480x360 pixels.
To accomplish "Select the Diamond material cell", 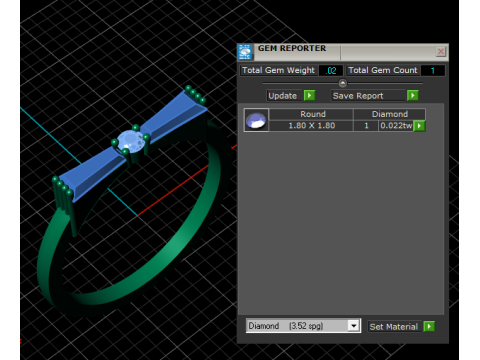I will coord(389,114).
